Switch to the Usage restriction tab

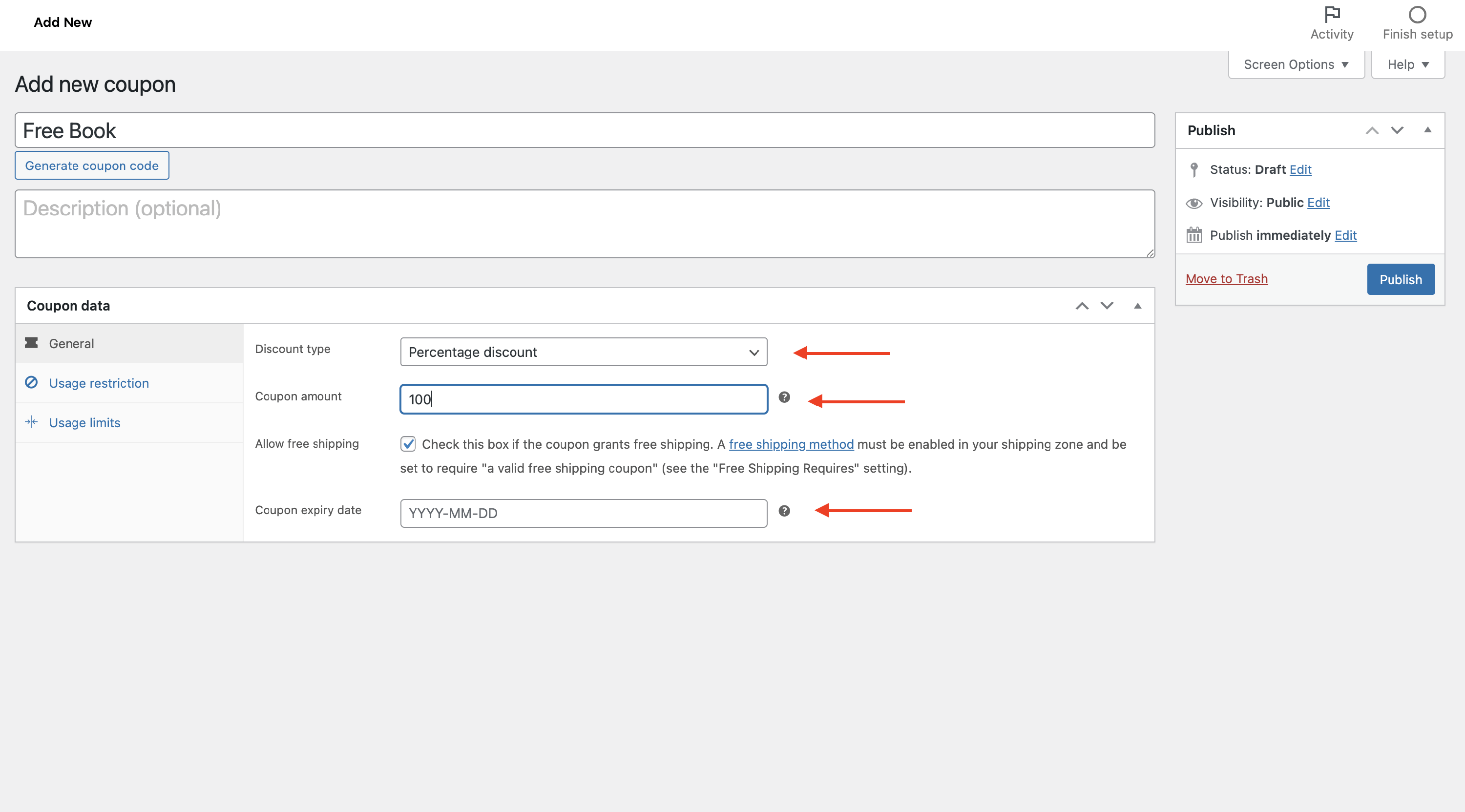99,383
